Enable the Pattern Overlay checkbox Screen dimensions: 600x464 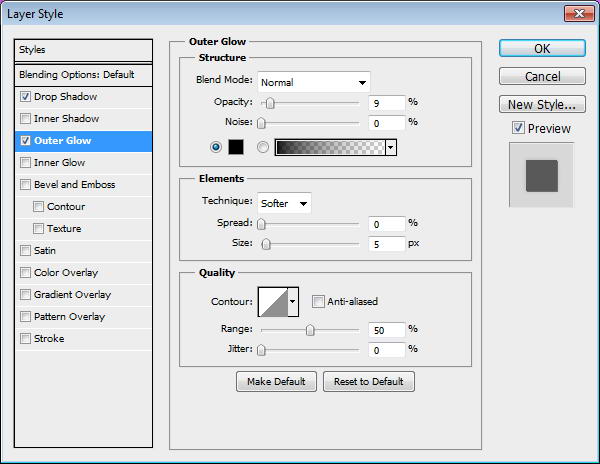(25, 317)
